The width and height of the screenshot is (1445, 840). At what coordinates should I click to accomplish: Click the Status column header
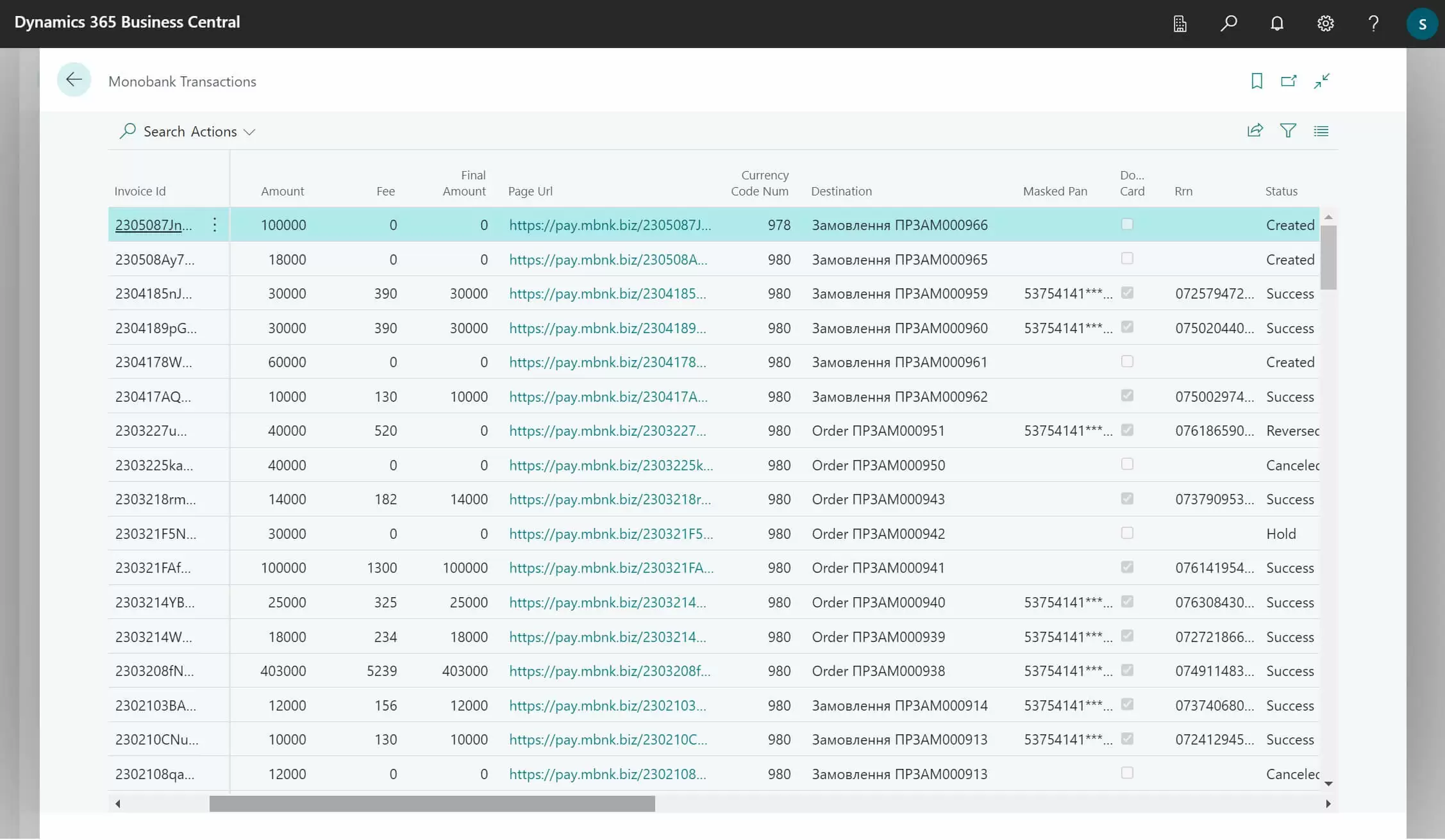click(x=1281, y=191)
